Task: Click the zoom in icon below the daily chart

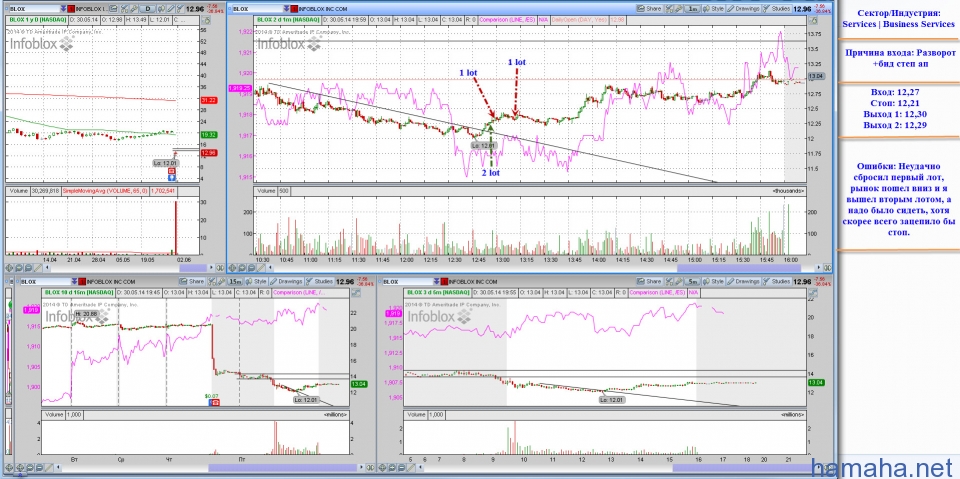Action: pos(18,268)
